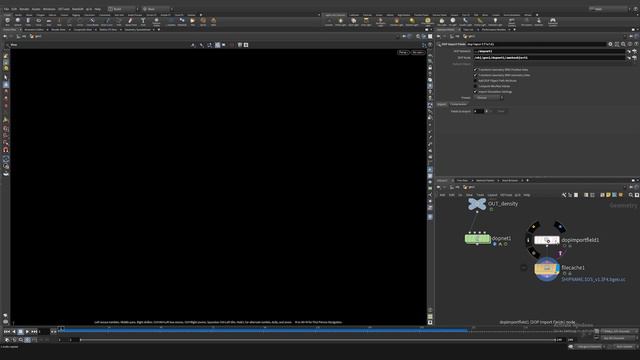Toggle fourth unchecked checkbox in parameters
This screenshot has width=640, height=360.
tap(475, 86)
